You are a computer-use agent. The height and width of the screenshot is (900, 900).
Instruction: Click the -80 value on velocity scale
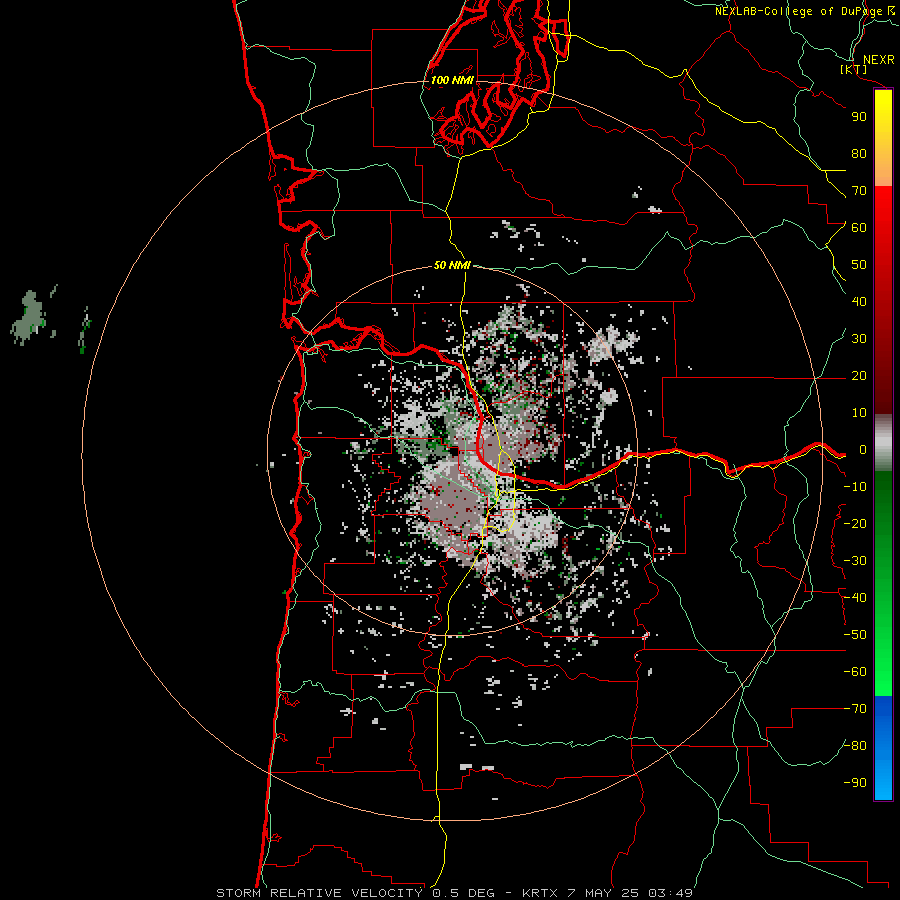tap(855, 746)
